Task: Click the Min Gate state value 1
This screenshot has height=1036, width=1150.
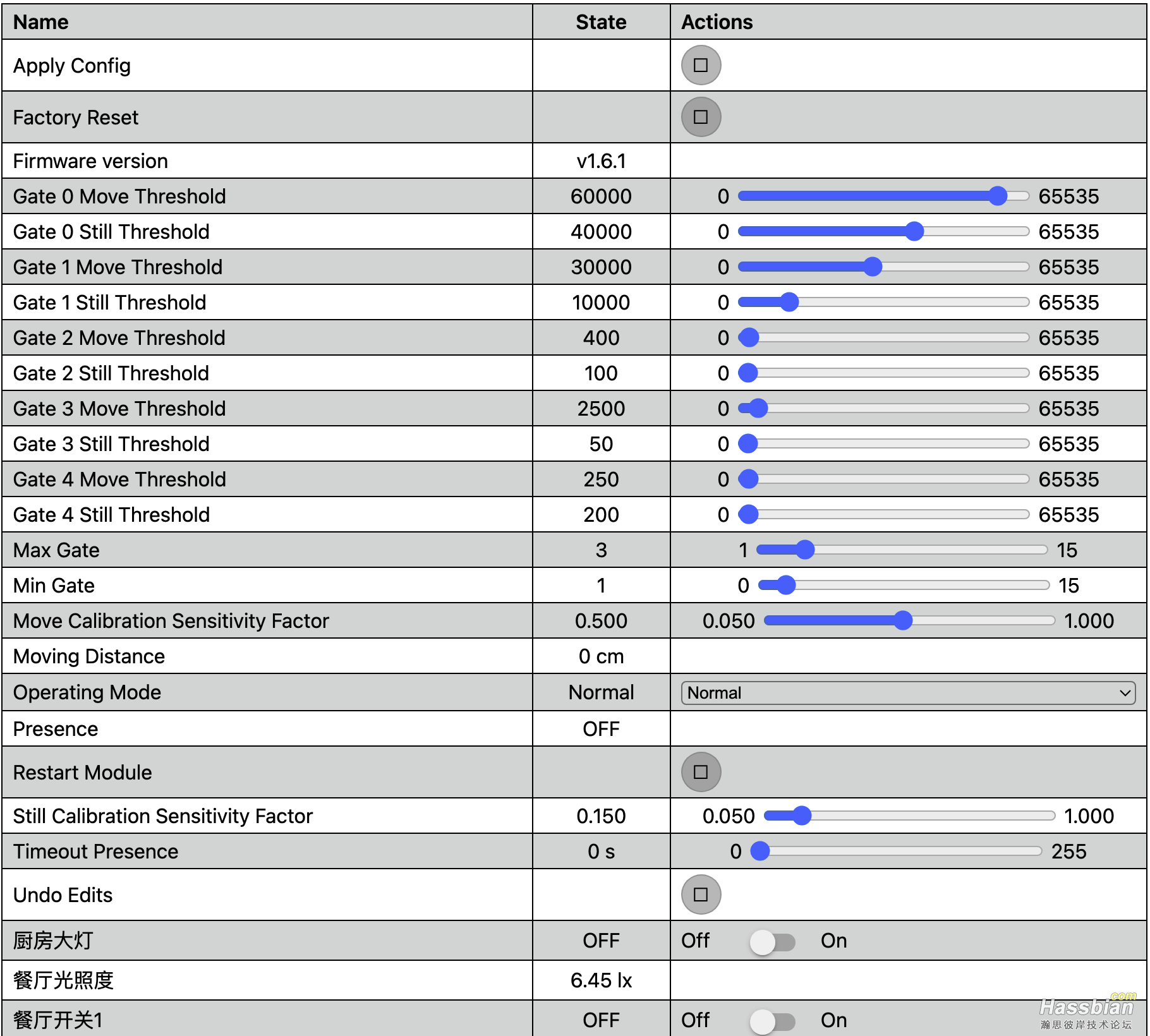Action: coord(601,586)
